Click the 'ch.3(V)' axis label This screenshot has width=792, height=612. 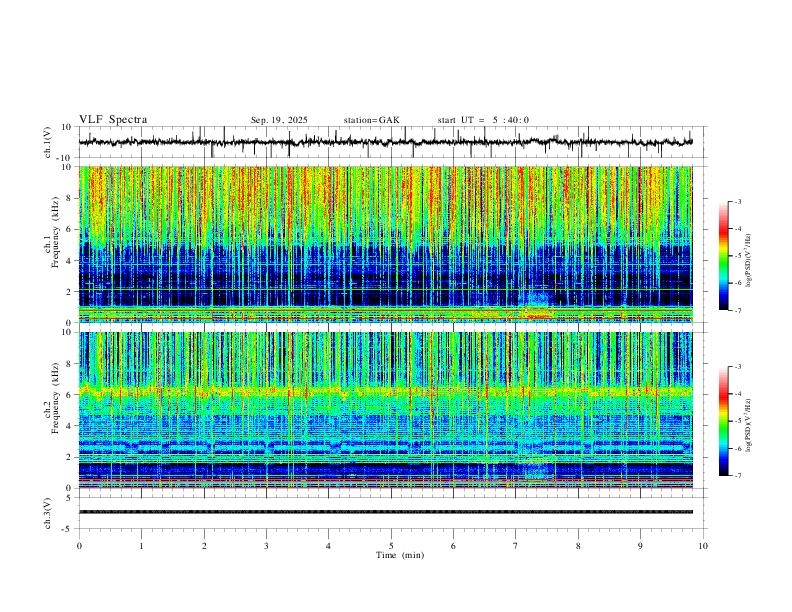point(48,514)
